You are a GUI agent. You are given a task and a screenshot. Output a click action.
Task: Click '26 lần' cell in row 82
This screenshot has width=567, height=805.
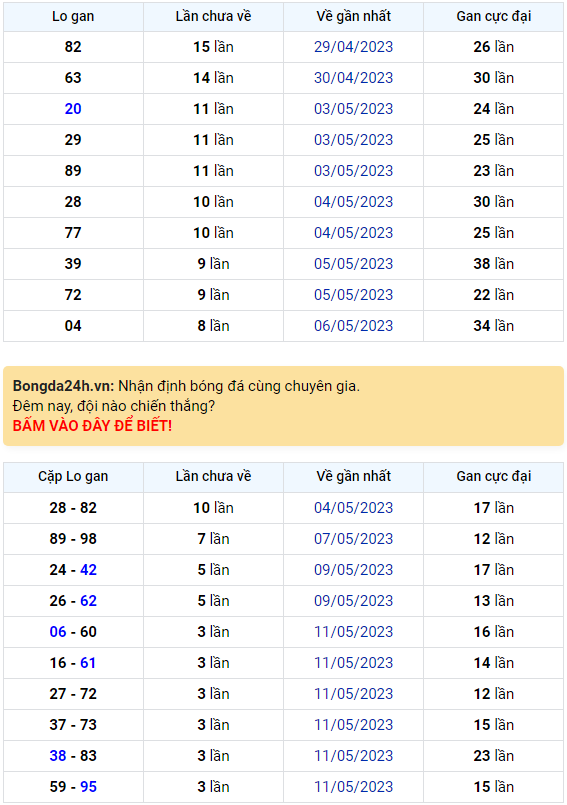click(x=494, y=47)
